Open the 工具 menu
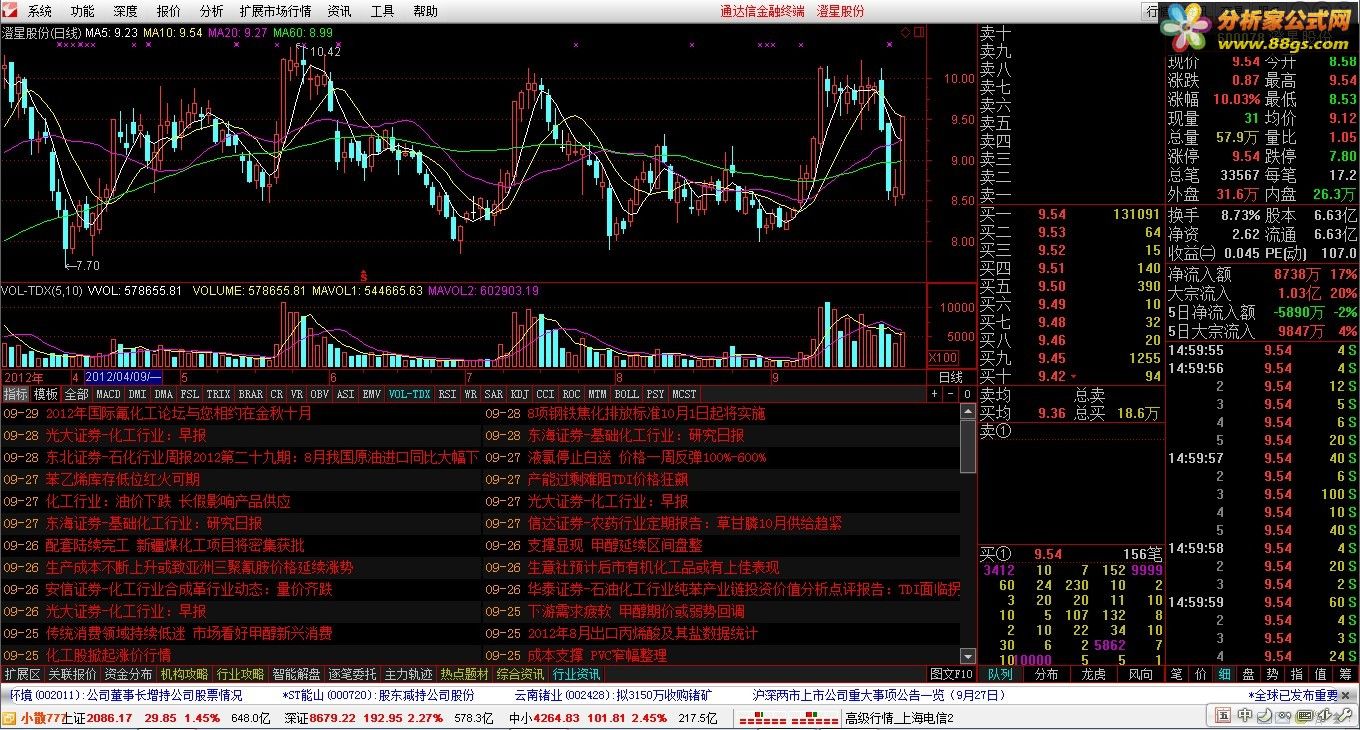This screenshot has height=730, width=1360. pyautogui.click(x=382, y=12)
